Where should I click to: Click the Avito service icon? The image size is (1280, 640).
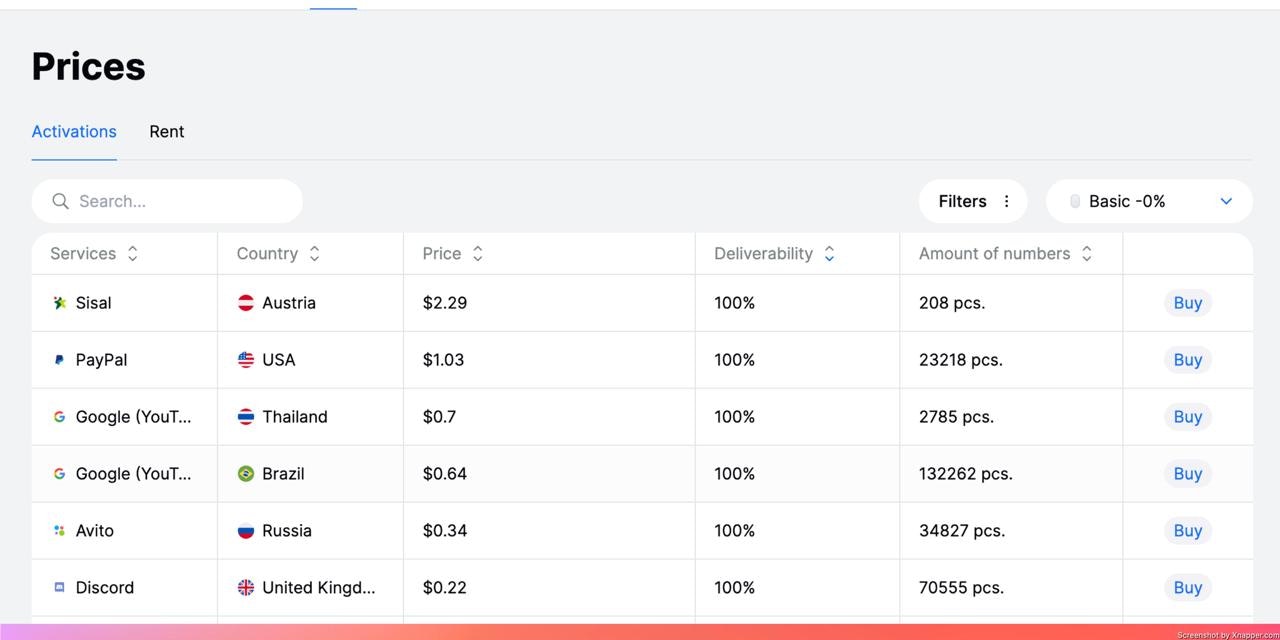tap(59, 531)
